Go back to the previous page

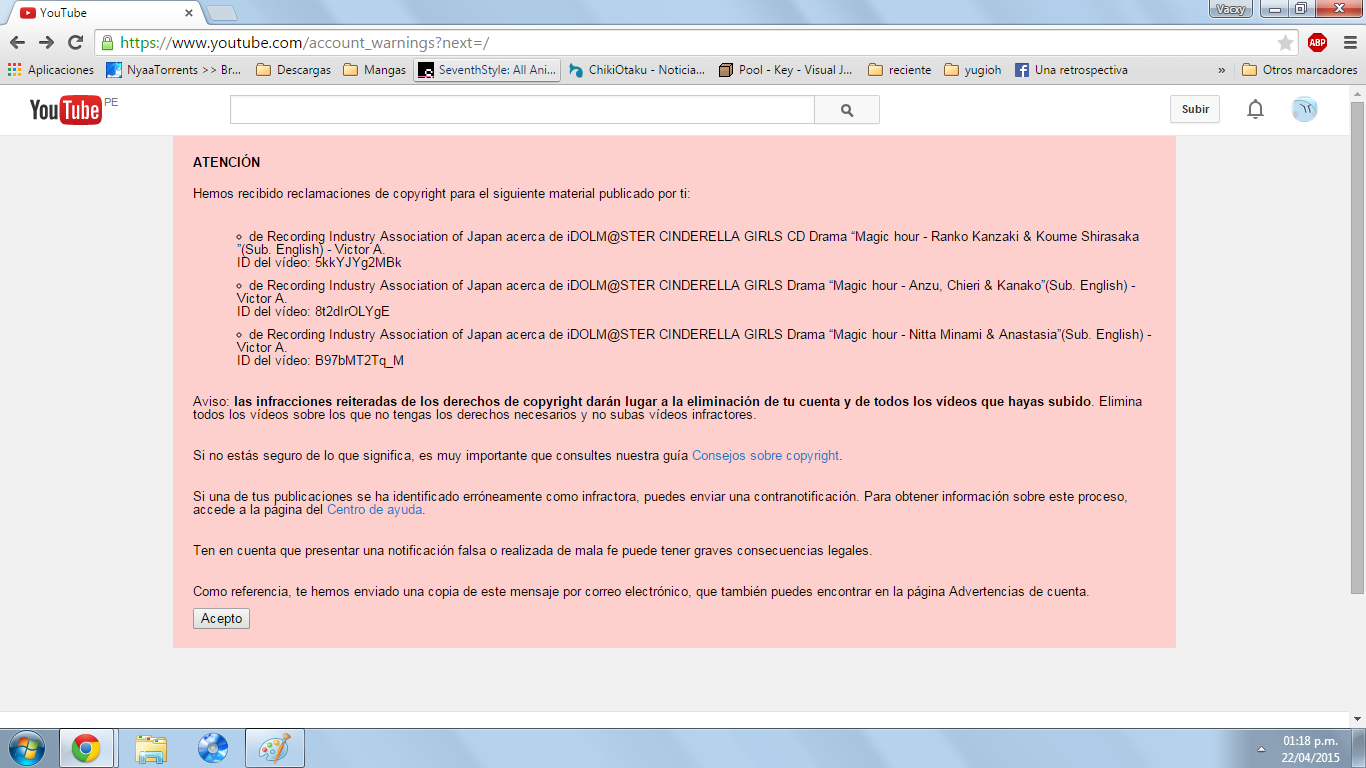click(17, 42)
